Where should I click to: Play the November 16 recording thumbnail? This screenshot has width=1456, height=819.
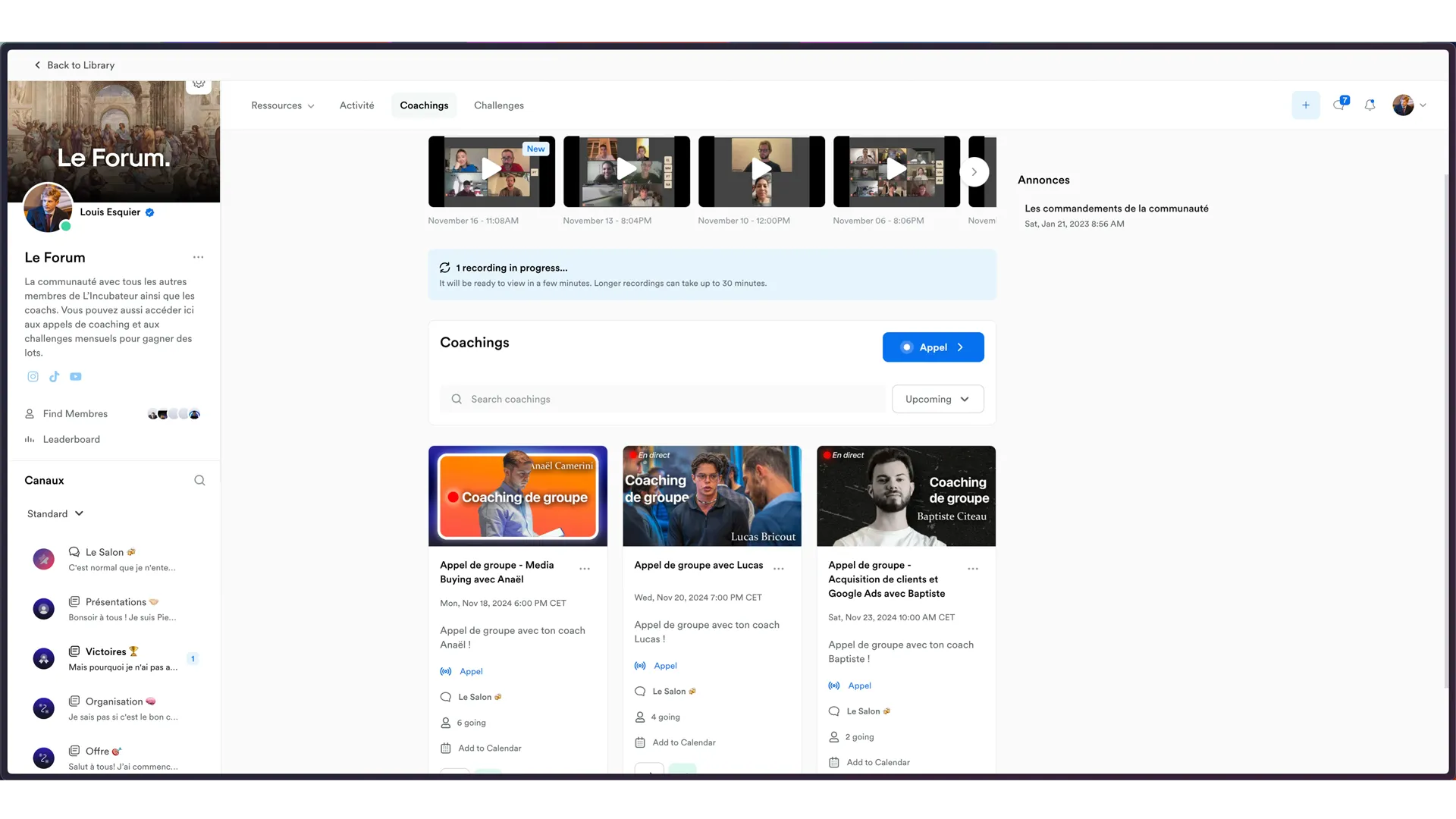click(491, 171)
